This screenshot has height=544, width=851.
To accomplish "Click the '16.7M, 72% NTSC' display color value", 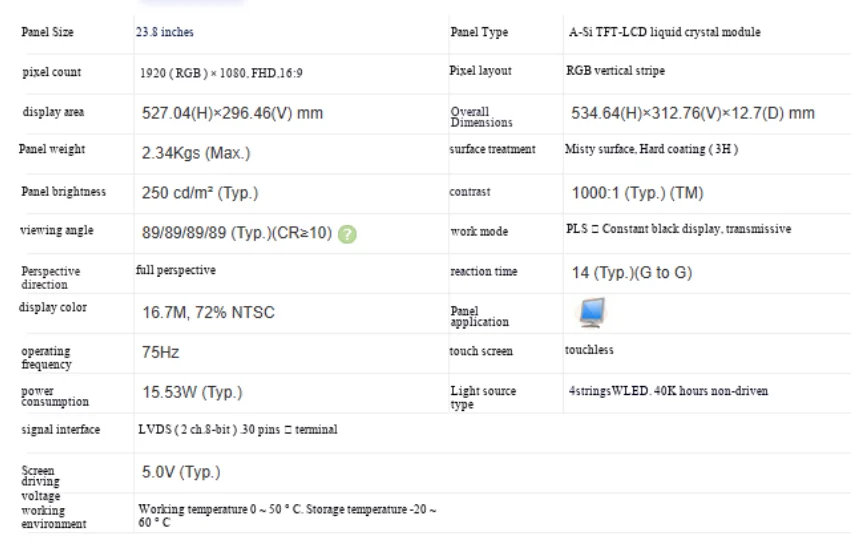I will [208, 313].
